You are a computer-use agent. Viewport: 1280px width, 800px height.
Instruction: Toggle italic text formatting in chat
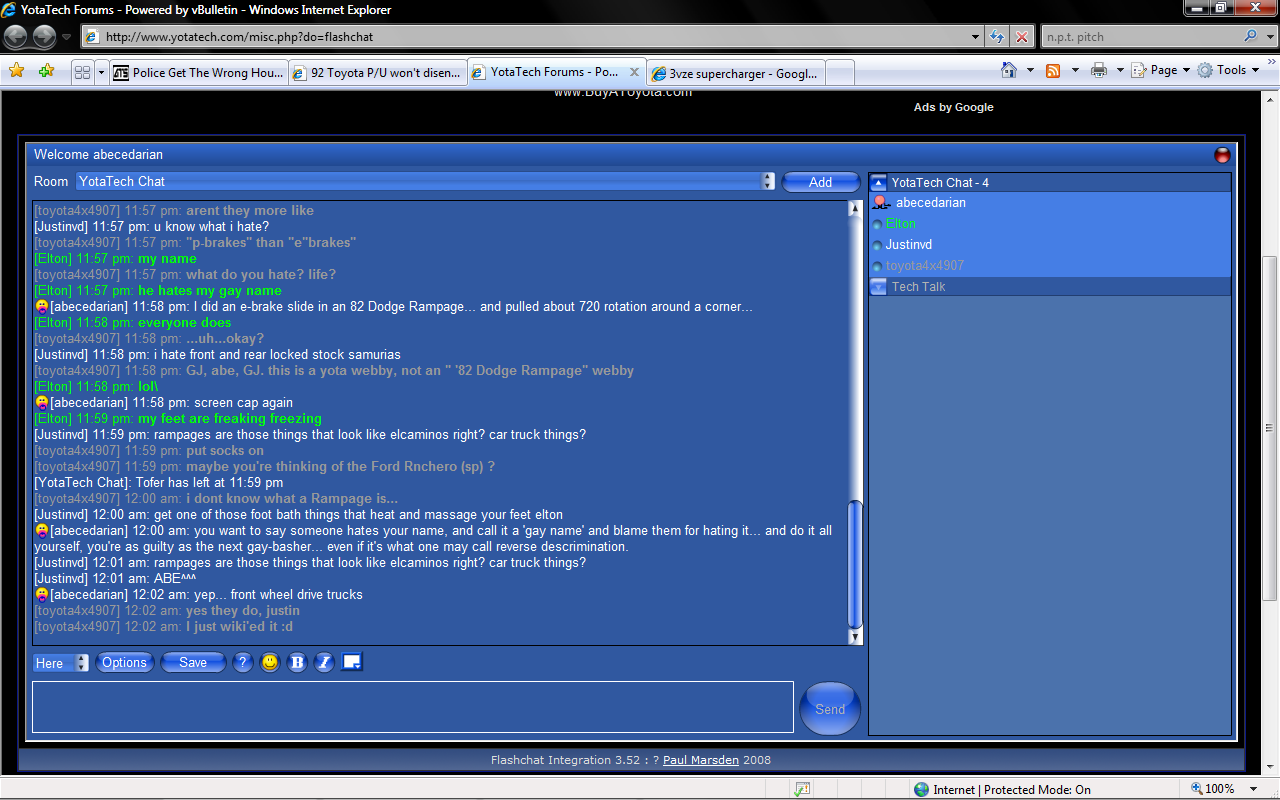[324, 663]
